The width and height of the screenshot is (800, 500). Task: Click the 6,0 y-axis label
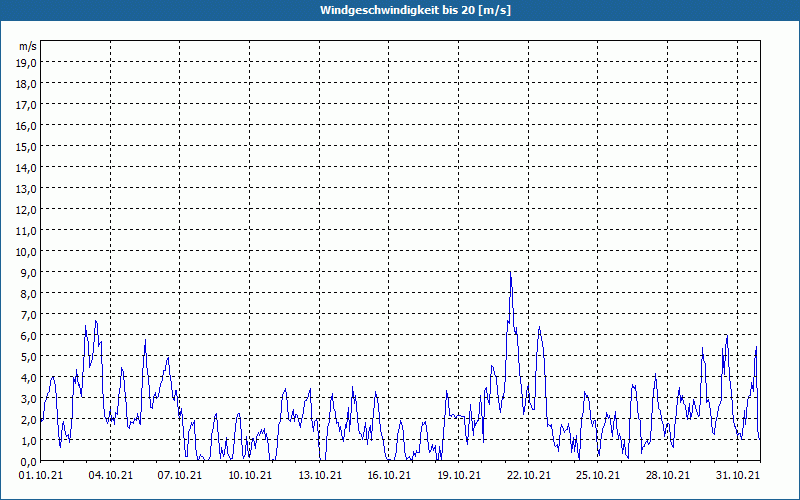29,336
